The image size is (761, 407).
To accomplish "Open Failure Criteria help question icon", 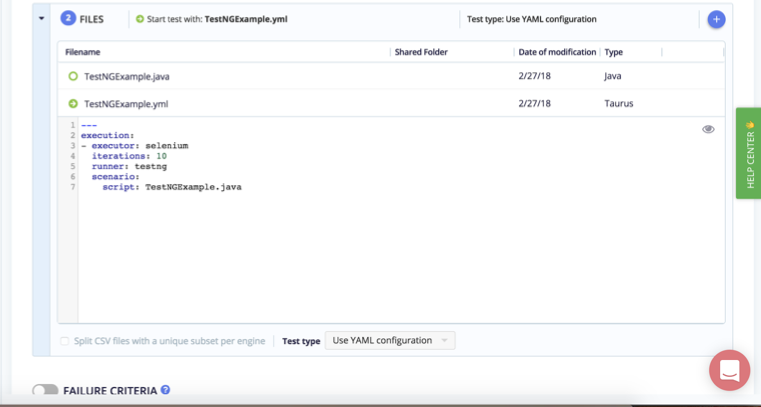I will coord(165,389).
